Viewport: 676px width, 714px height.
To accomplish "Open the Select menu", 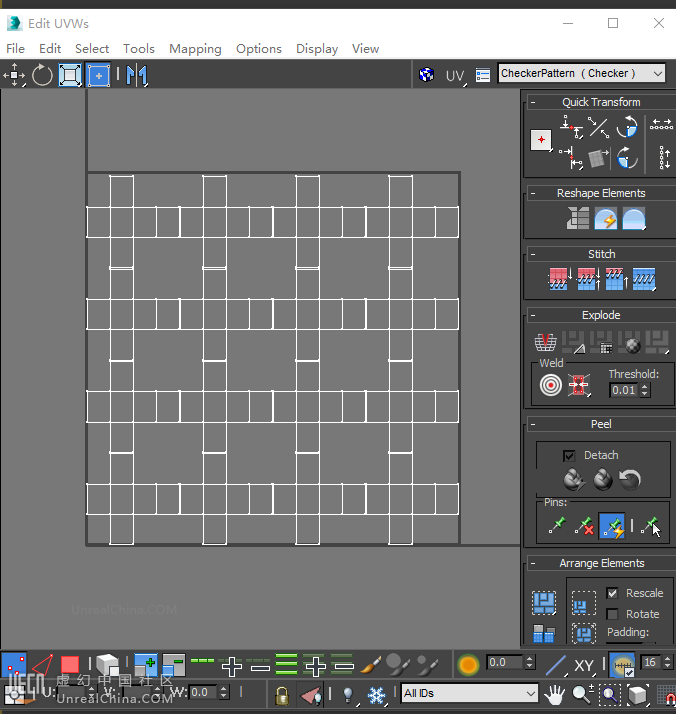I will (x=92, y=49).
